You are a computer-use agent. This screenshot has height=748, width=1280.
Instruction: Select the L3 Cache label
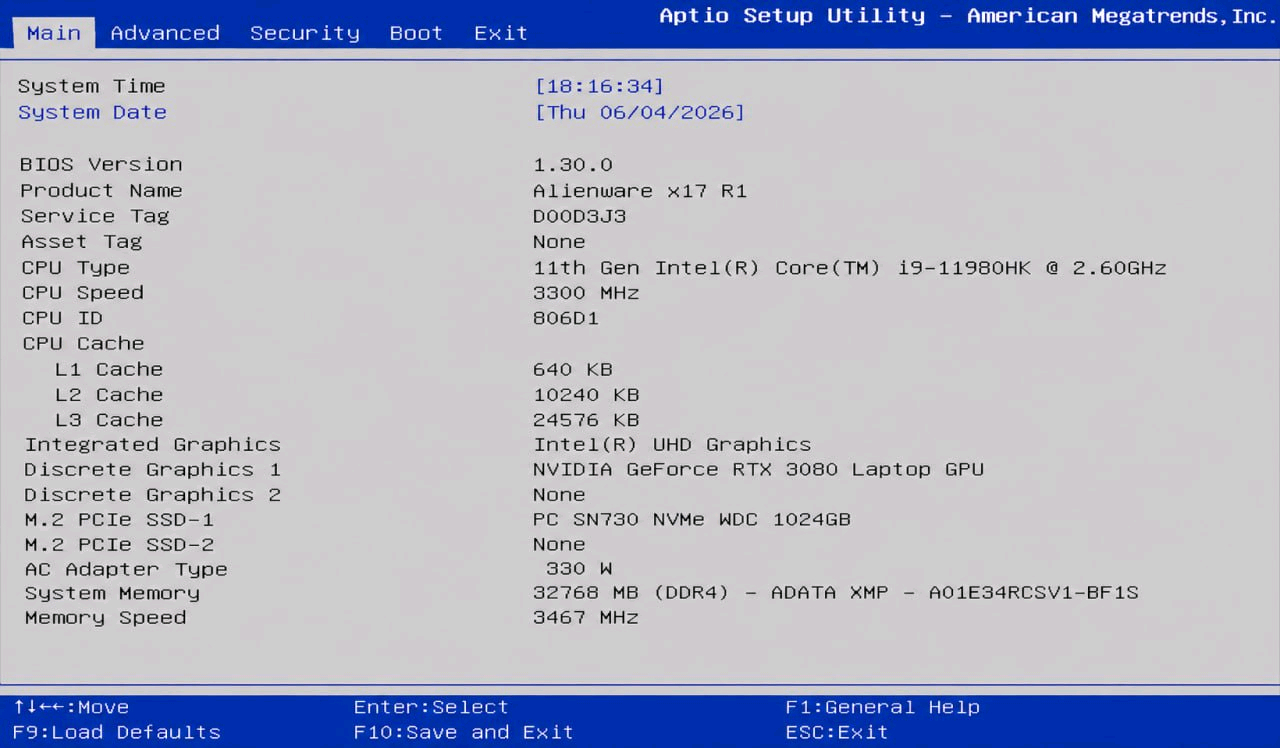tap(109, 420)
